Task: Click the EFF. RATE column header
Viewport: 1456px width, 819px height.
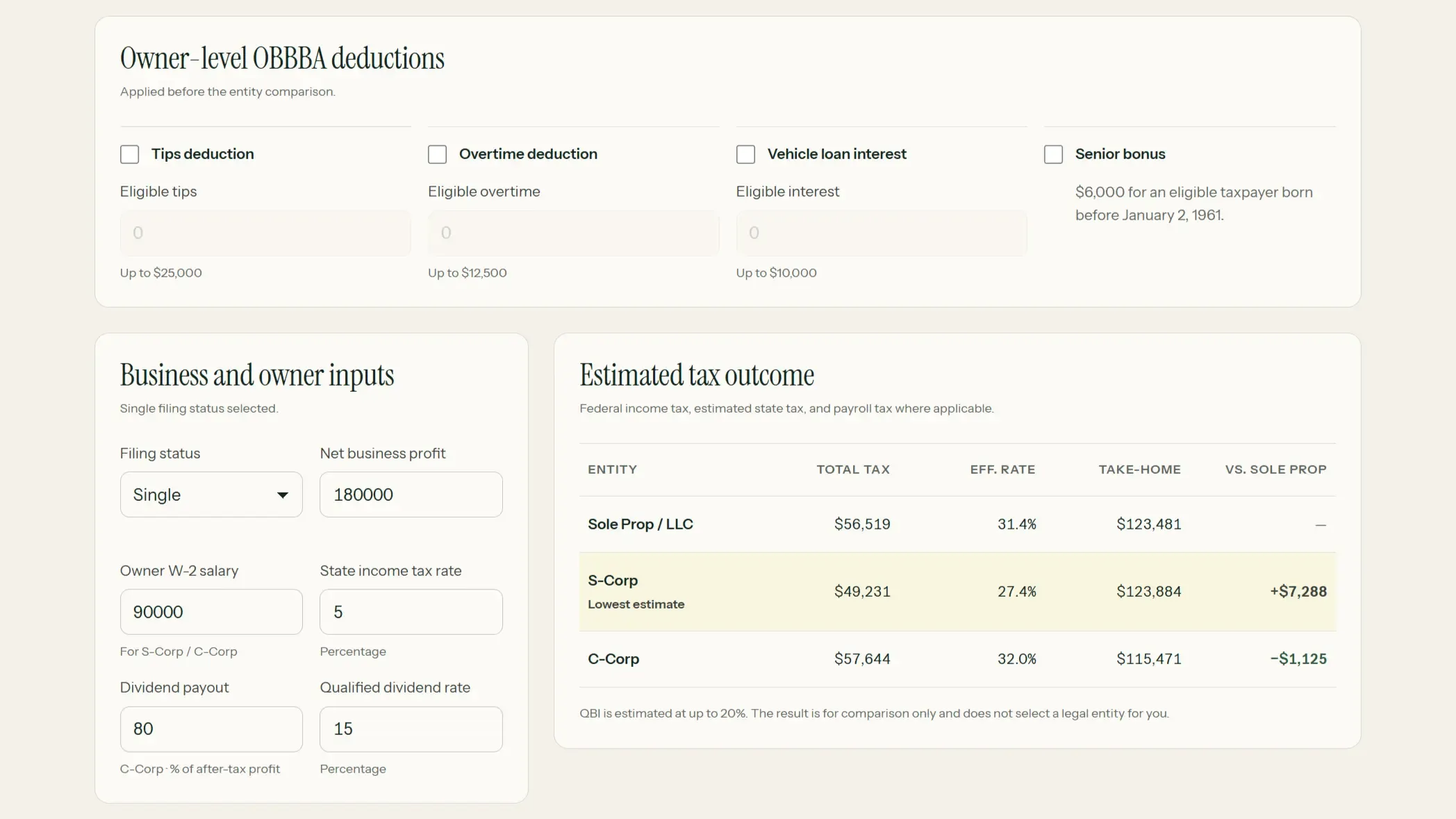Action: click(1002, 470)
